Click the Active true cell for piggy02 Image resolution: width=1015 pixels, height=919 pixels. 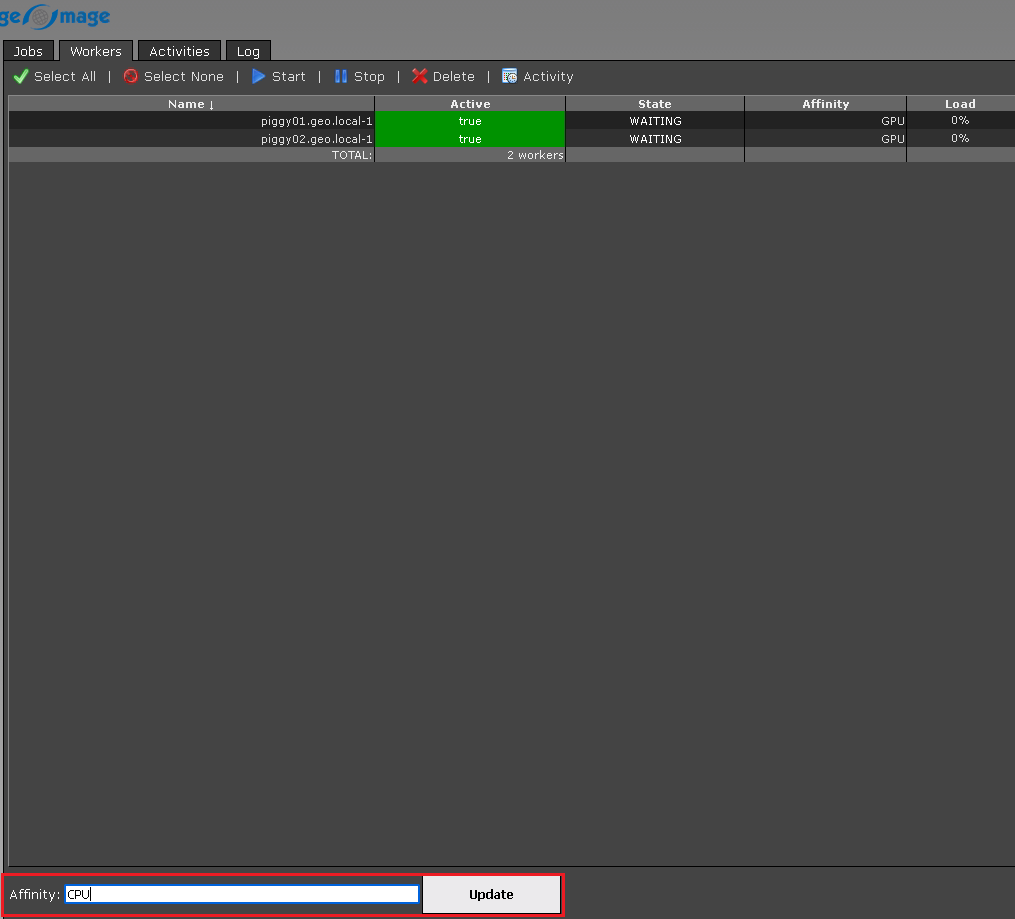coord(470,138)
